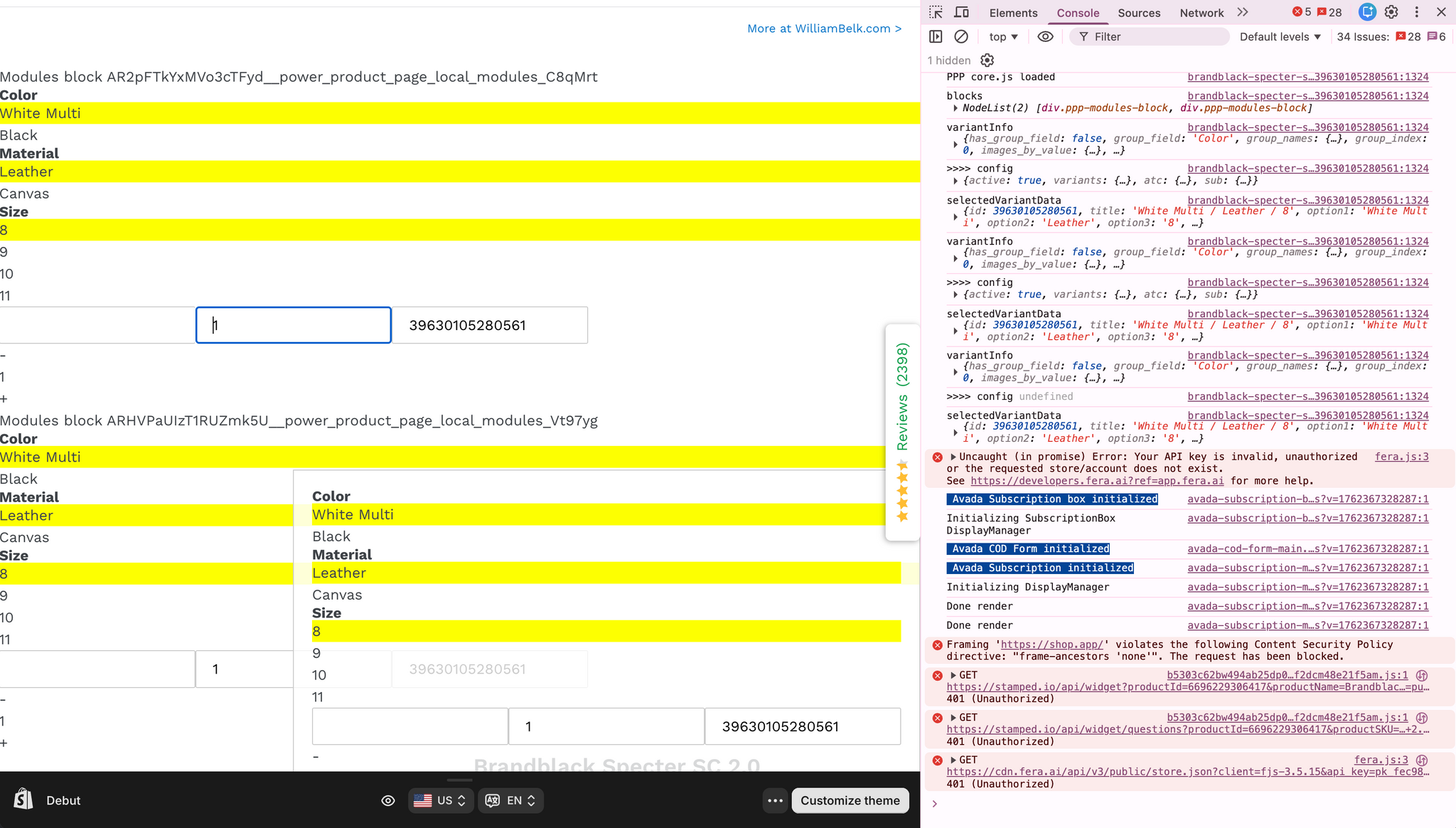Click console hidden messages gear icon
The height and width of the screenshot is (828, 1456).
coord(987,60)
